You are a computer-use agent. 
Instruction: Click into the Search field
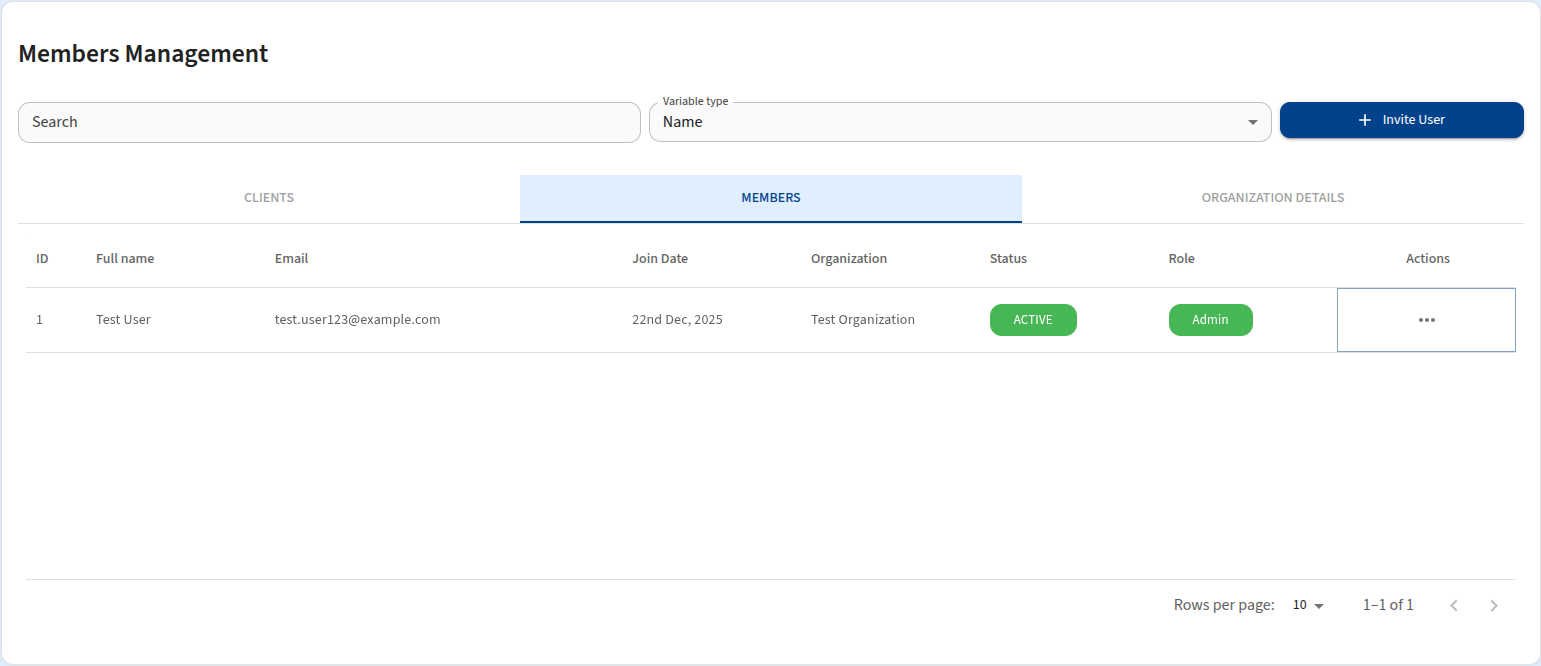coord(329,122)
